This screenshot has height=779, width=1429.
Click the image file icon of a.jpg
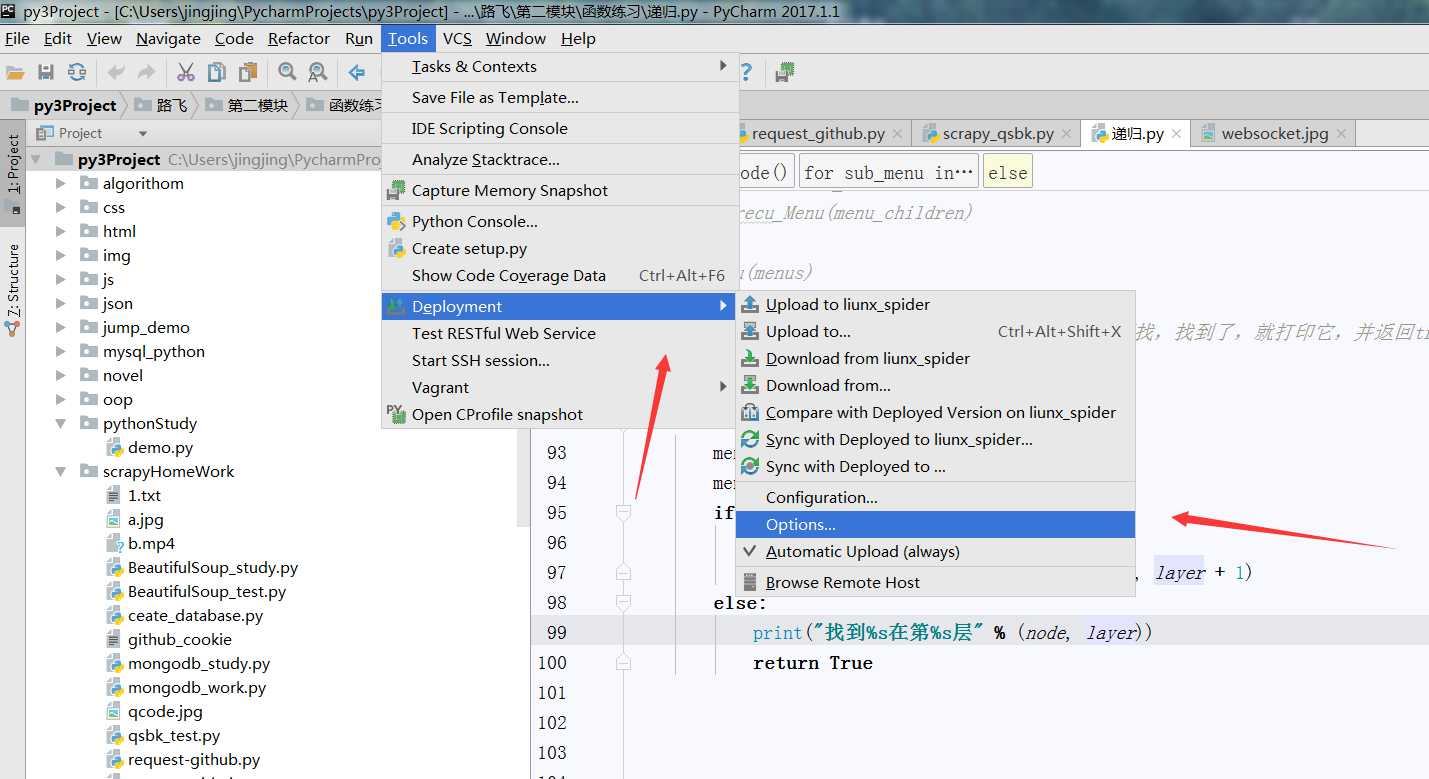click(x=114, y=519)
